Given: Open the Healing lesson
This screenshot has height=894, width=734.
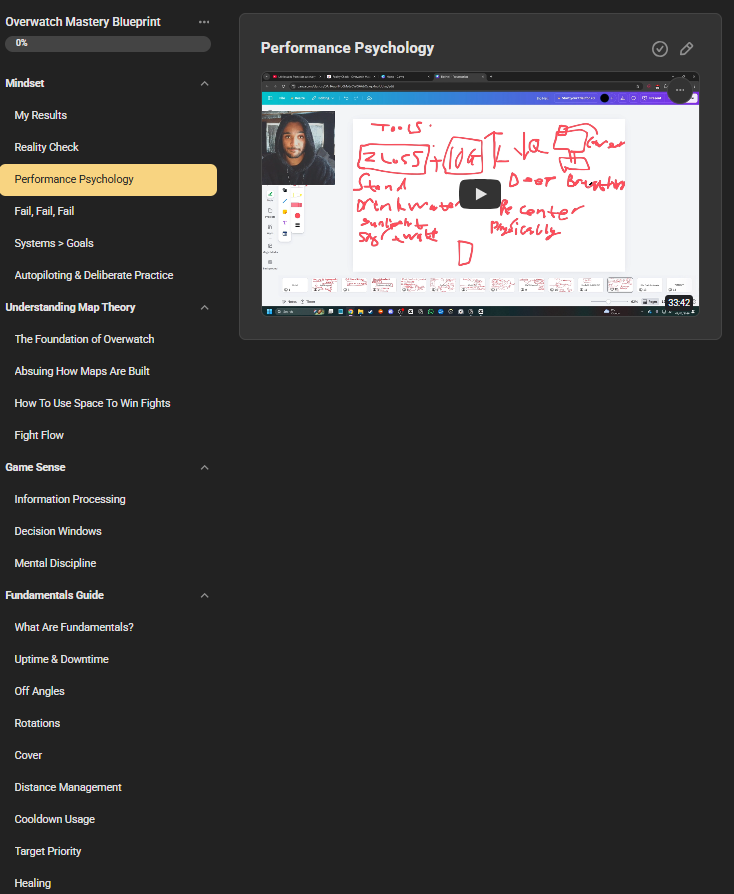Looking at the screenshot, I should coord(108,883).
